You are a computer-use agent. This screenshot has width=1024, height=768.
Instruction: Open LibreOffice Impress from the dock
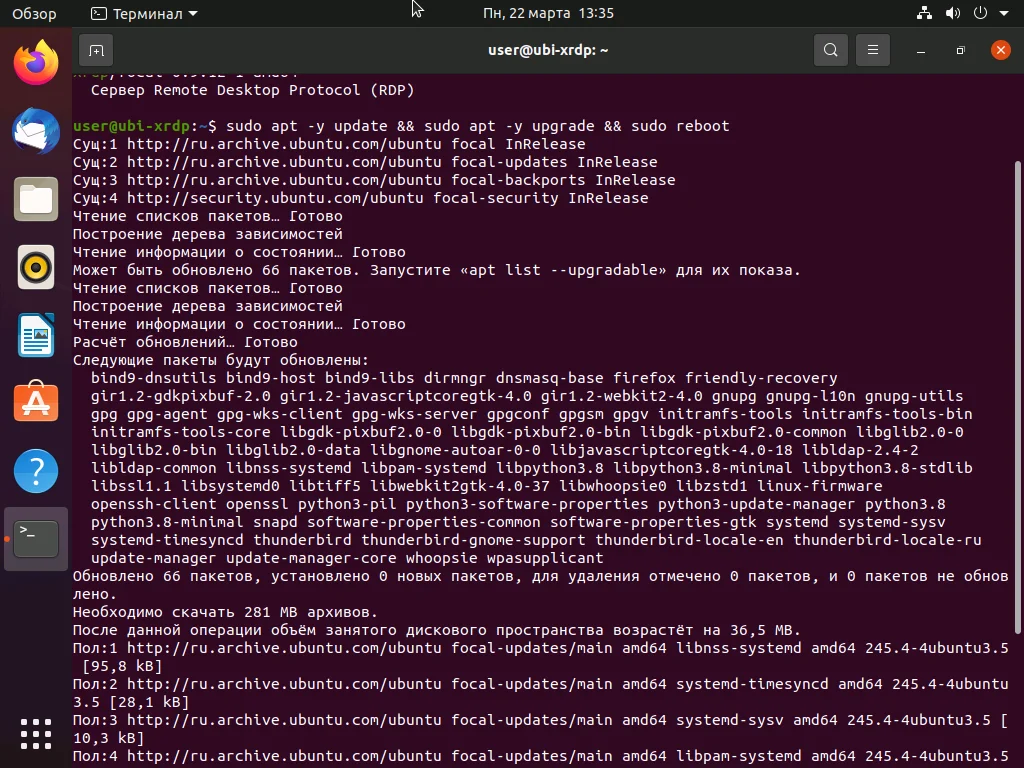[35, 335]
